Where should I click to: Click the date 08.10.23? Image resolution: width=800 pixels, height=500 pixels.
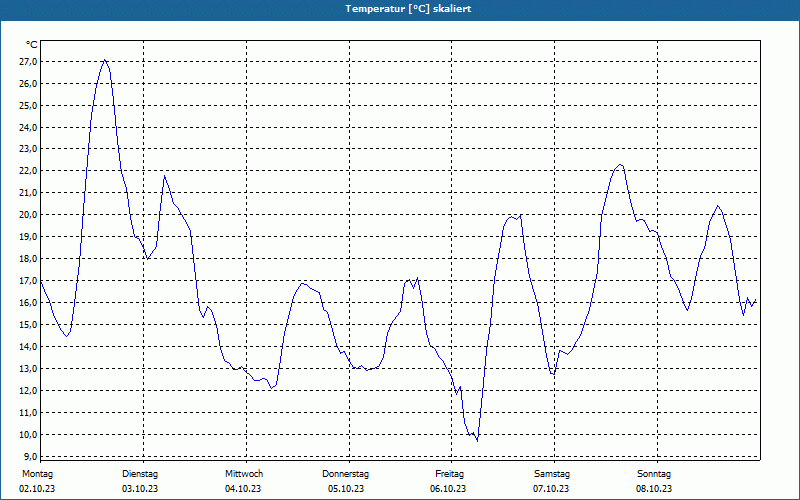654,489
